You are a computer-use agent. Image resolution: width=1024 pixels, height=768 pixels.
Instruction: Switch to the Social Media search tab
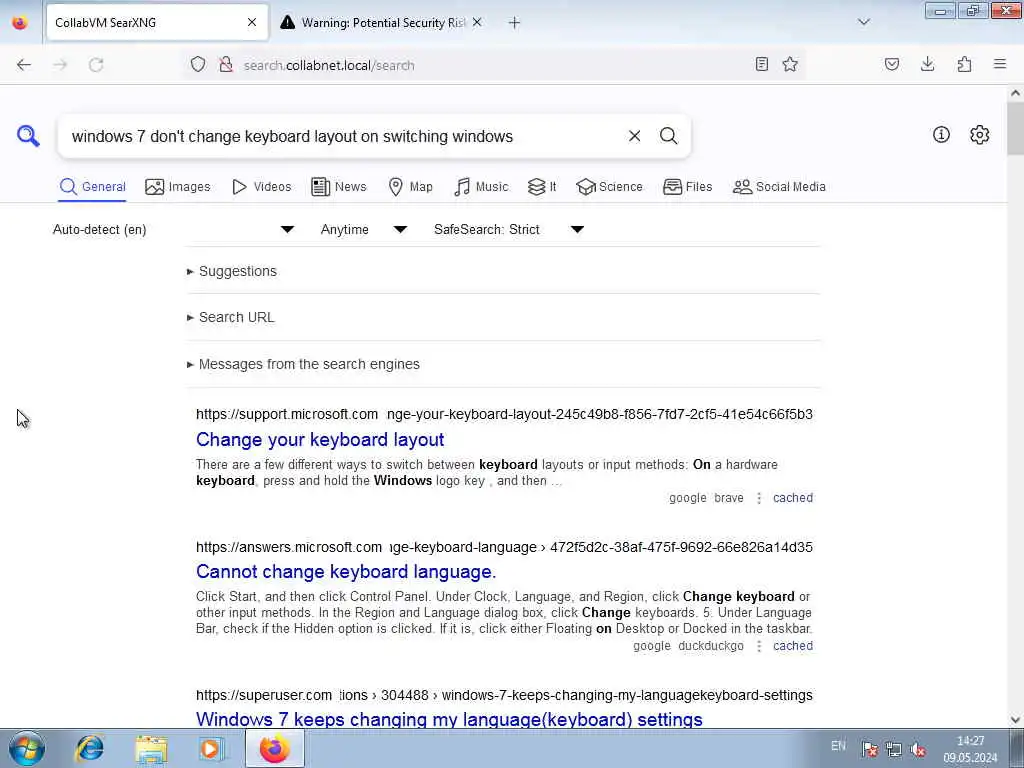tap(779, 187)
